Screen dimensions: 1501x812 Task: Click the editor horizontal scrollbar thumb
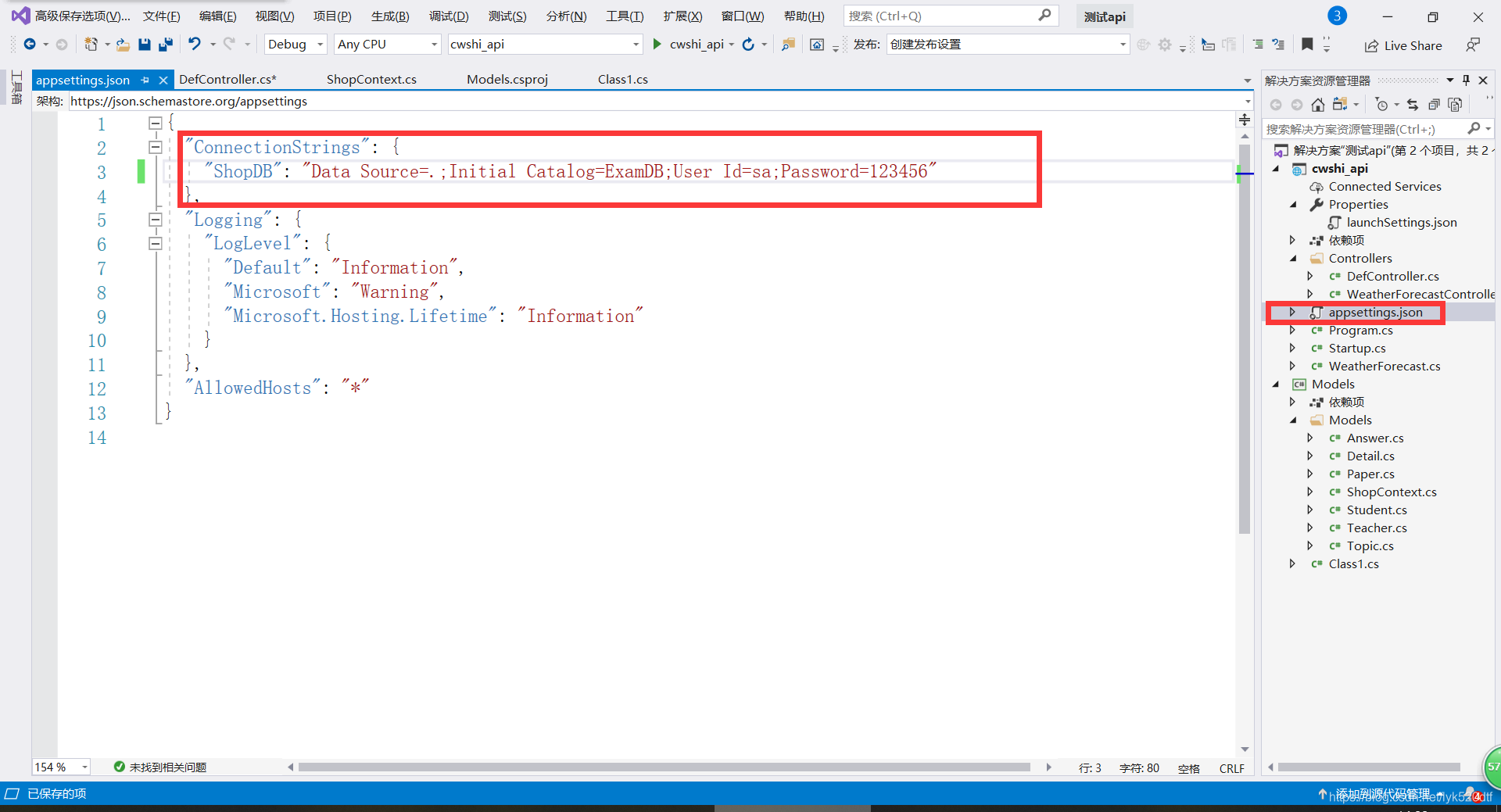[x=664, y=767]
